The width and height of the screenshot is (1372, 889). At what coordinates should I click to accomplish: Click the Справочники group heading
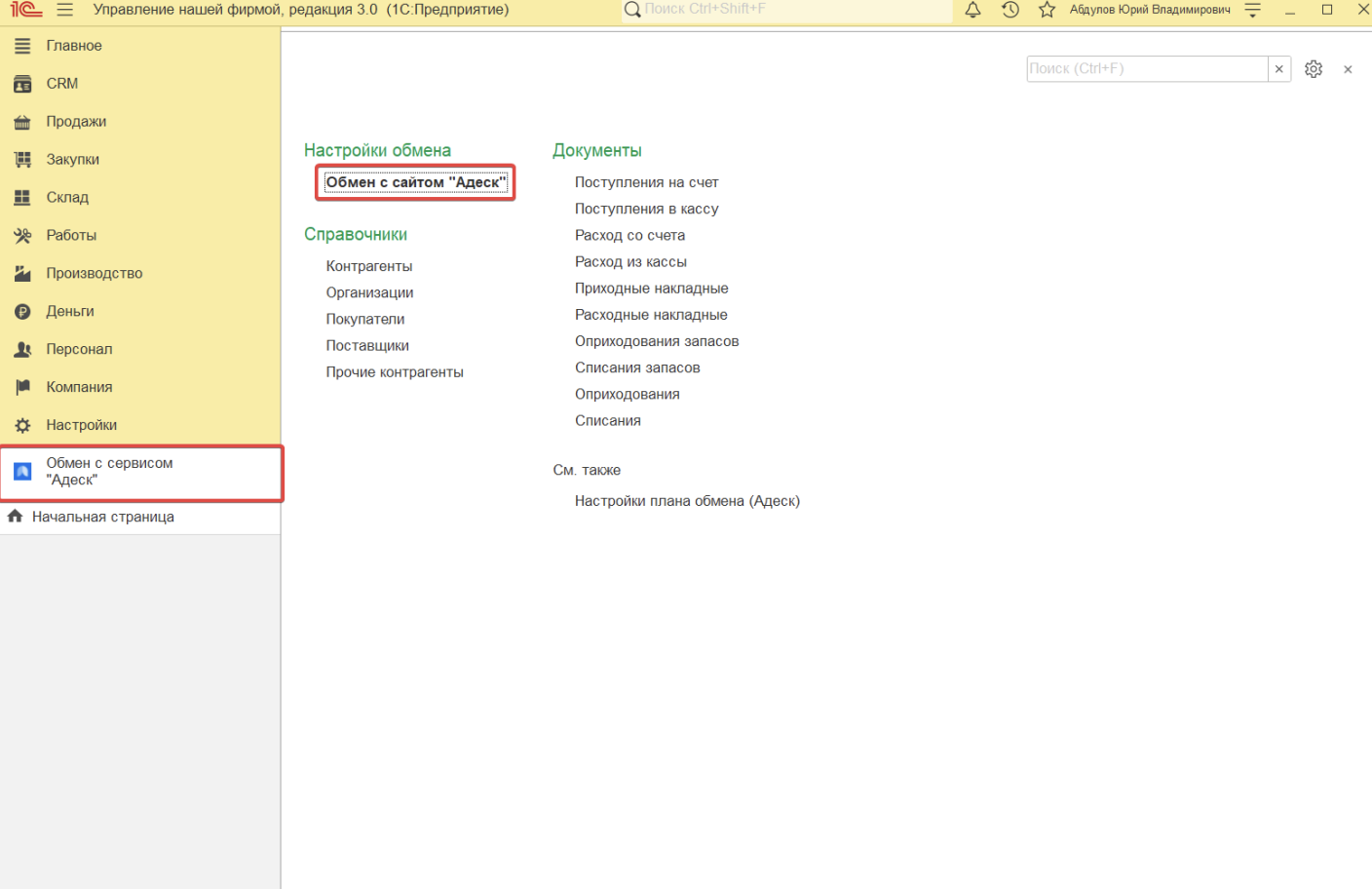pyautogui.click(x=356, y=234)
